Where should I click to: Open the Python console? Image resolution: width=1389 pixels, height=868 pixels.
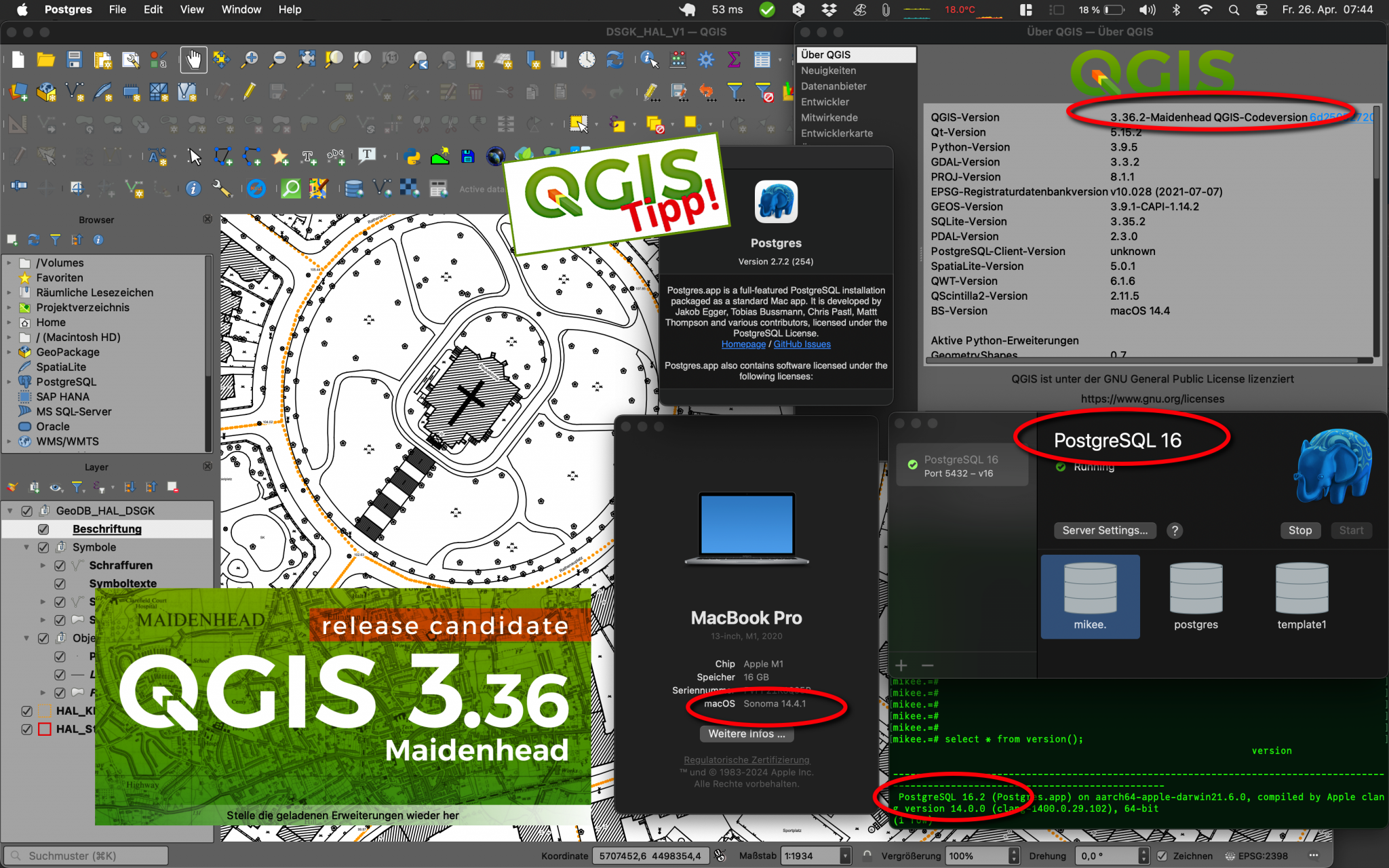[412, 156]
